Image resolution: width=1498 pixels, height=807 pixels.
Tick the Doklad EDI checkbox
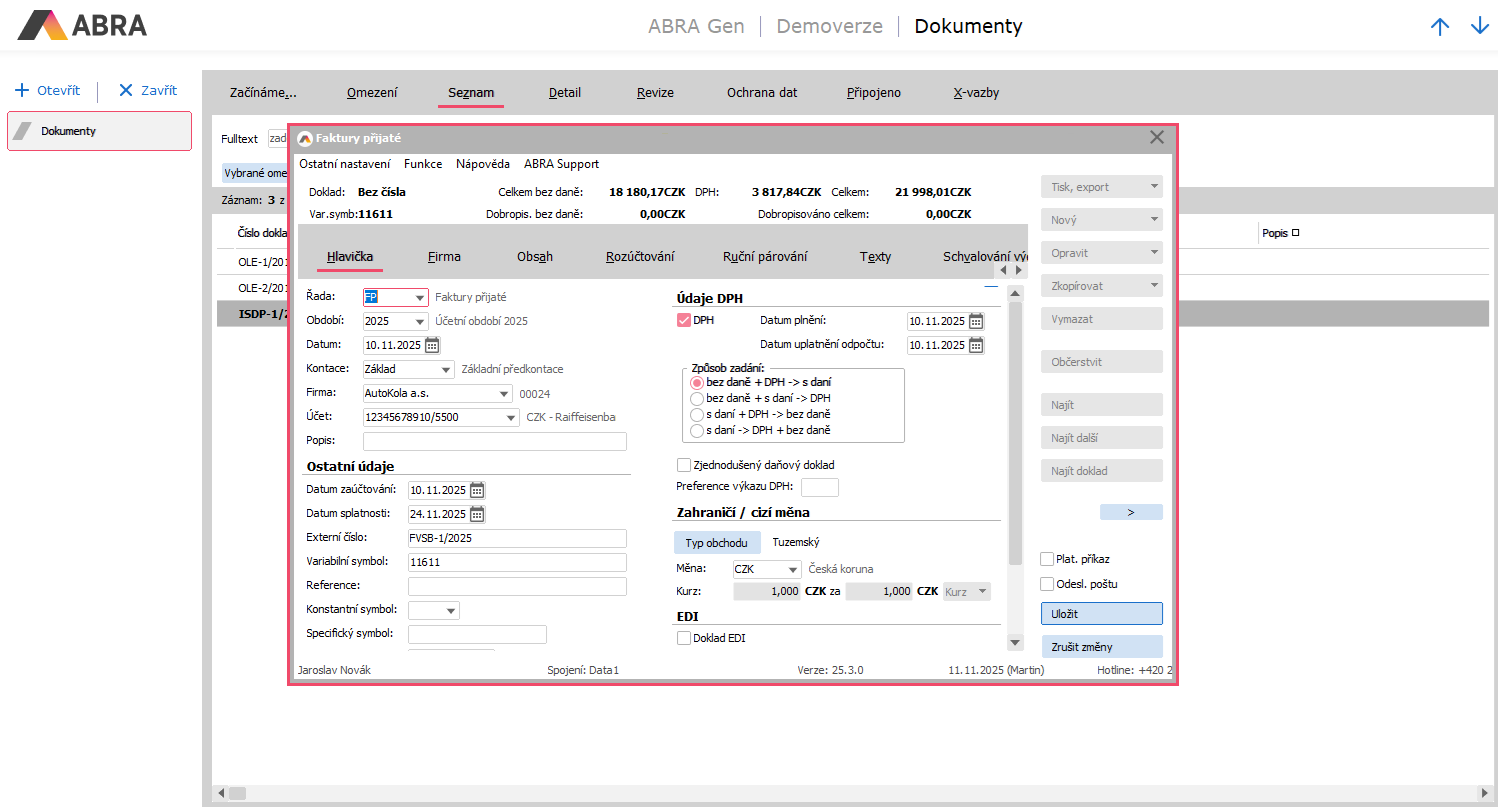[x=684, y=638]
